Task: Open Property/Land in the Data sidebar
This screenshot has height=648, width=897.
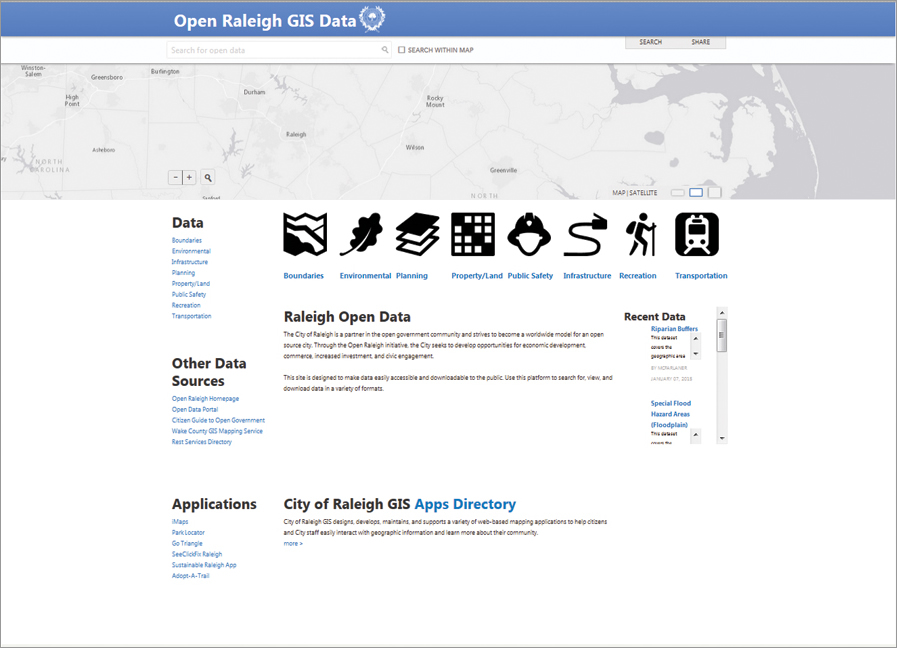Action: coord(190,284)
